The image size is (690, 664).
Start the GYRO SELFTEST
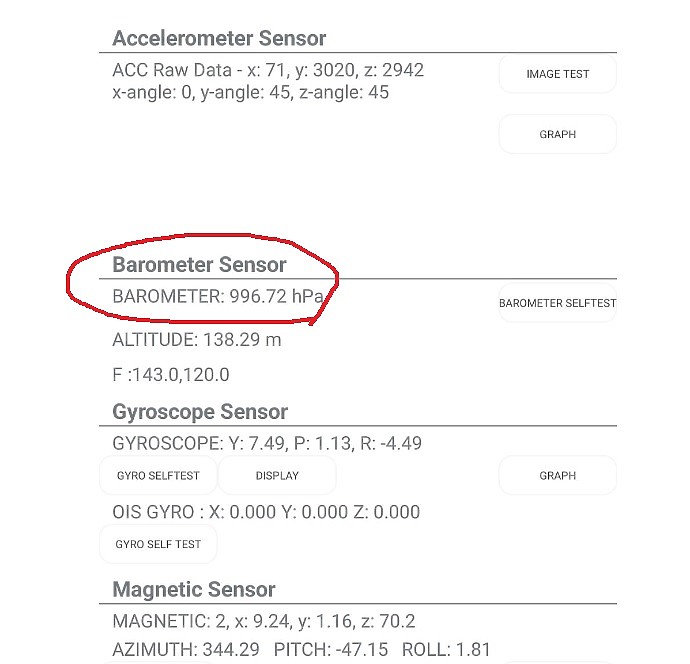(158, 476)
